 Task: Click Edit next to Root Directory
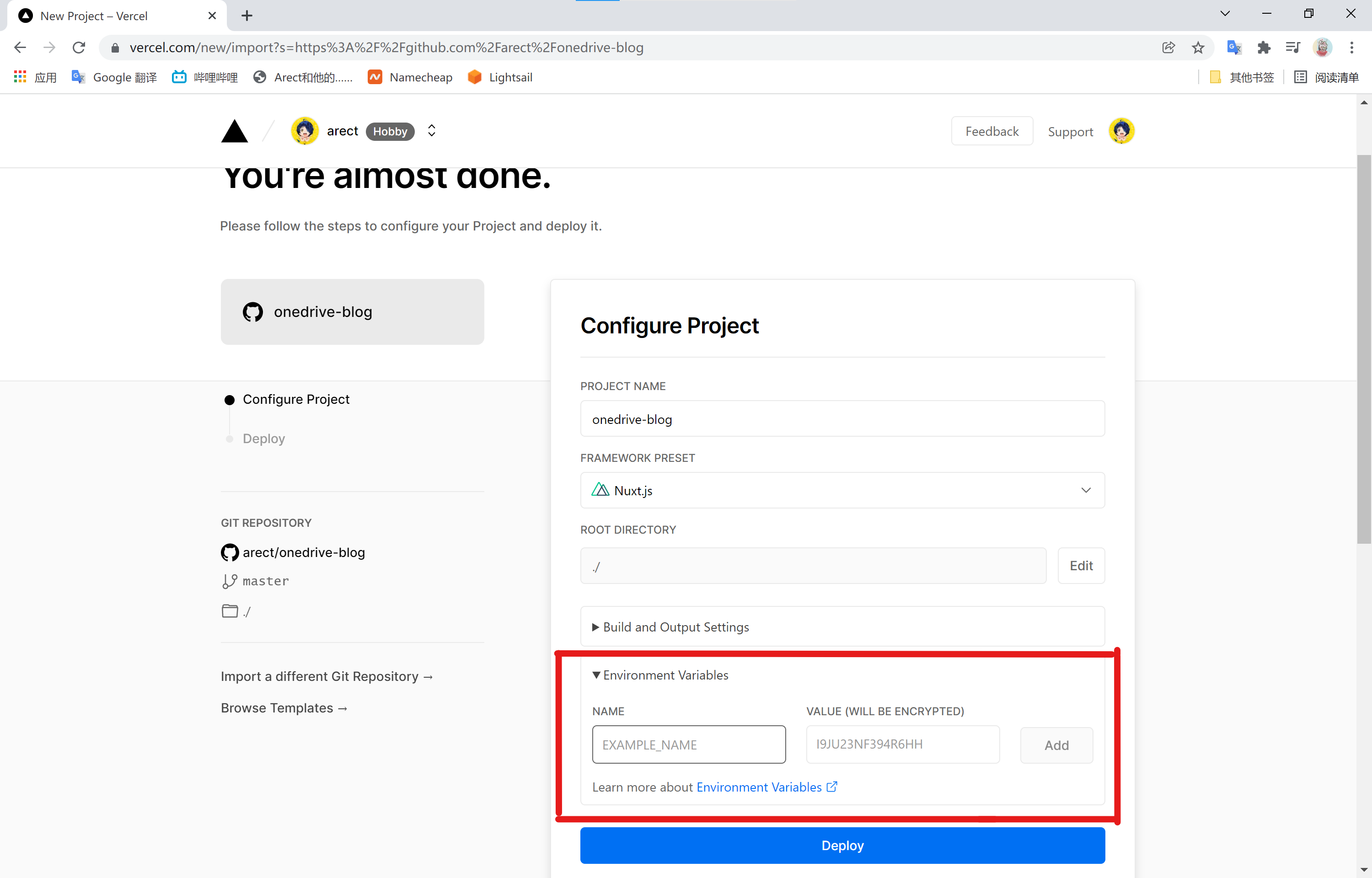point(1081,566)
